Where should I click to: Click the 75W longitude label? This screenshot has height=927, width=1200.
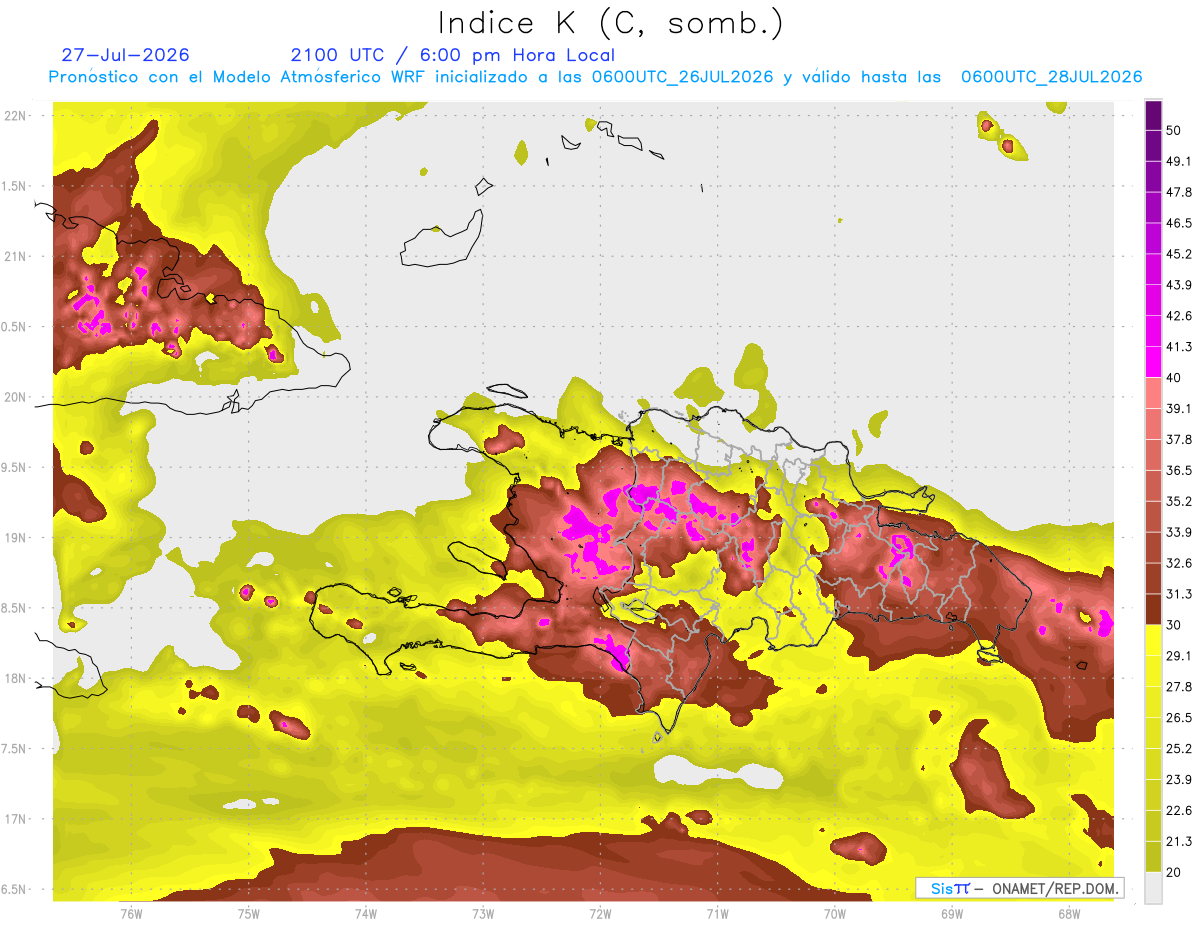pyautogui.click(x=248, y=913)
